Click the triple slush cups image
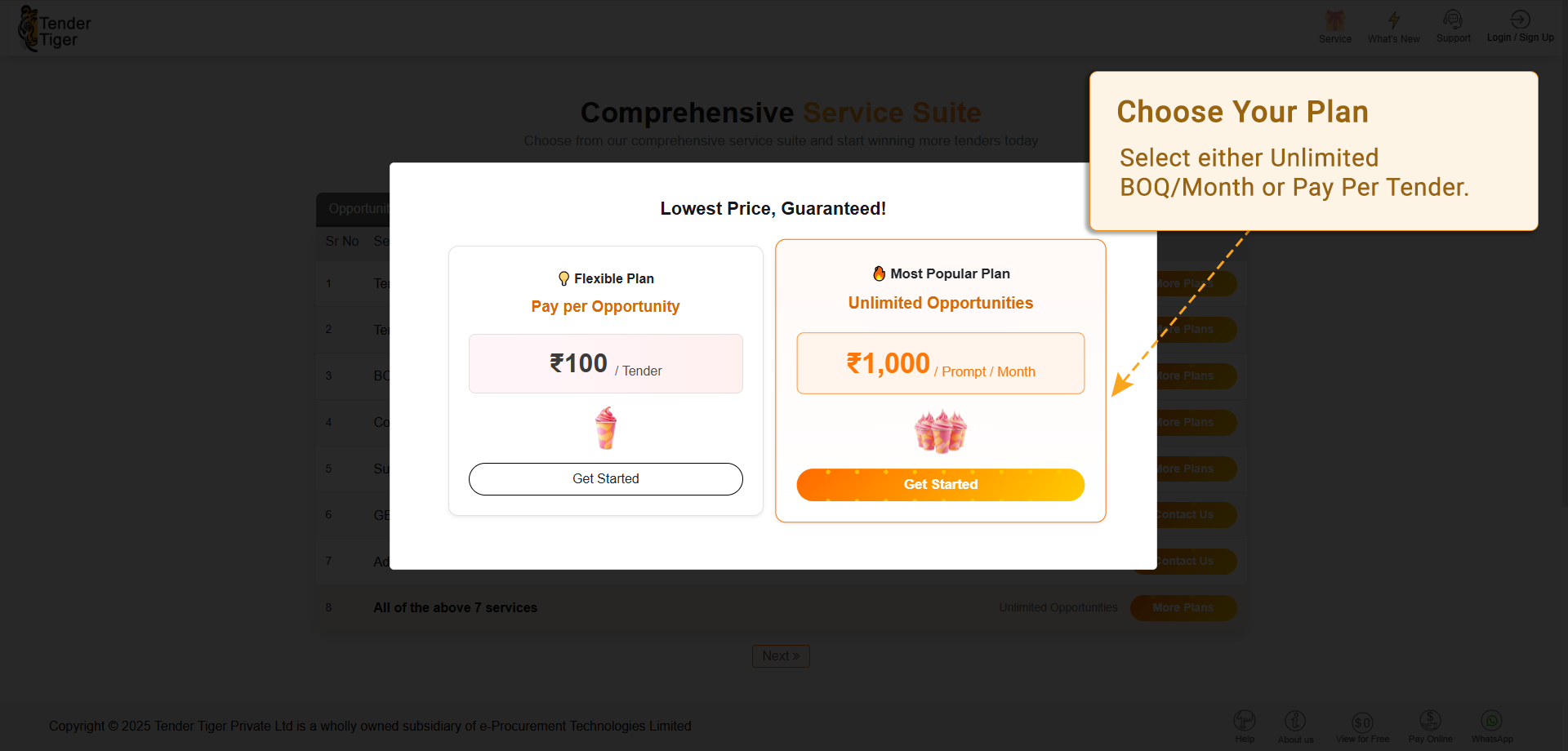 click(x=940, y=432)
